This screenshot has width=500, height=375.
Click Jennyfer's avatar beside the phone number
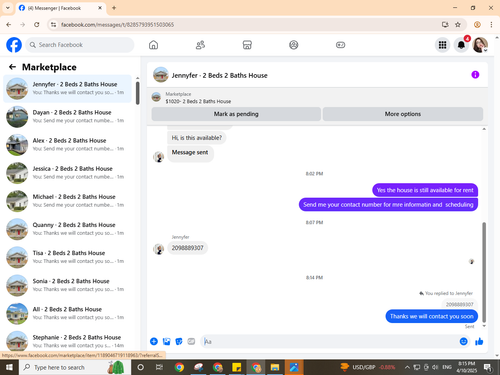click(x=158, y=249)
